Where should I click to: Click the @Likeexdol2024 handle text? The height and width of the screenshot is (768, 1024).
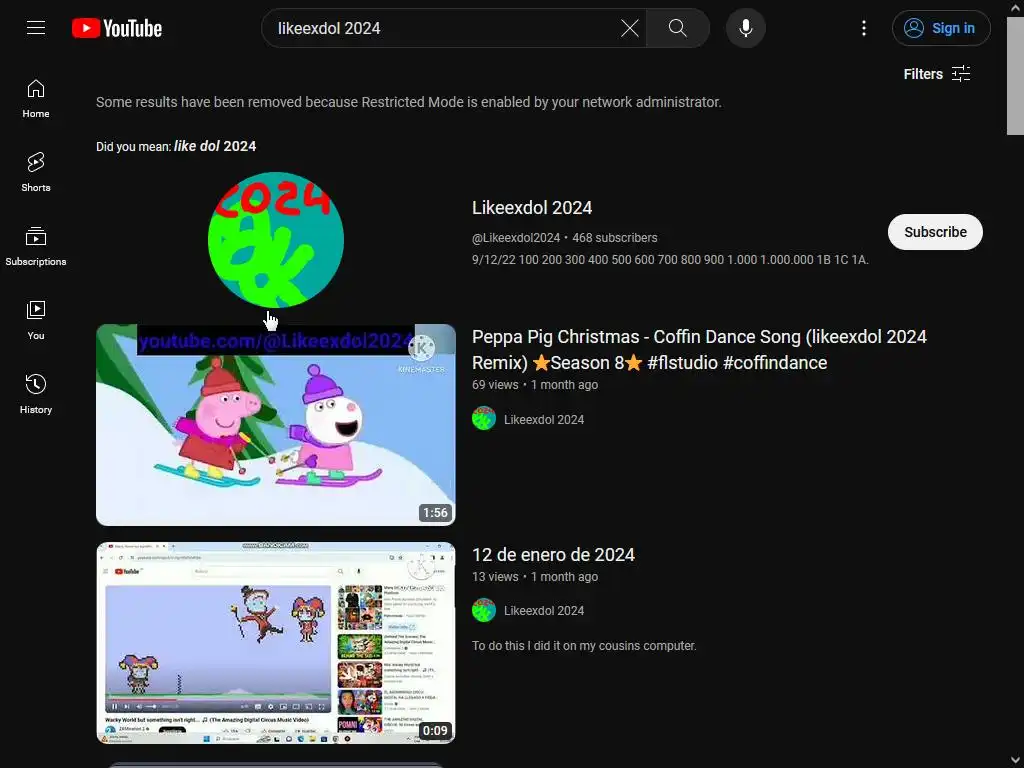tap(516, 238)
